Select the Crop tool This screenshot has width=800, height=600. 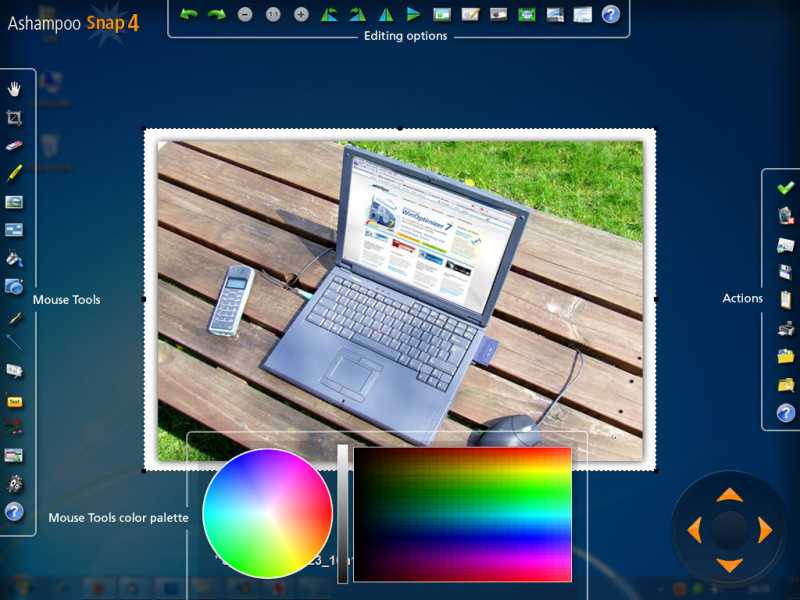[x=14, y=117]
